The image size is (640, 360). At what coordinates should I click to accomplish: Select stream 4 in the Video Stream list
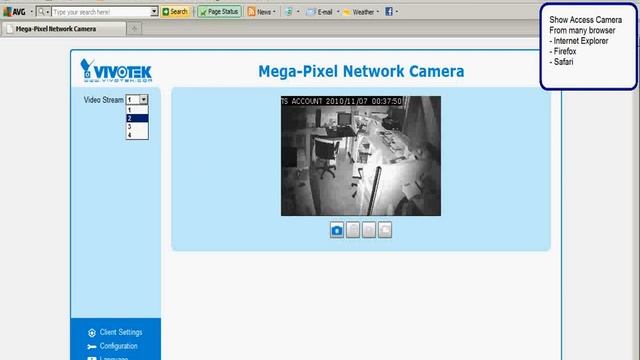coord(137,135)
